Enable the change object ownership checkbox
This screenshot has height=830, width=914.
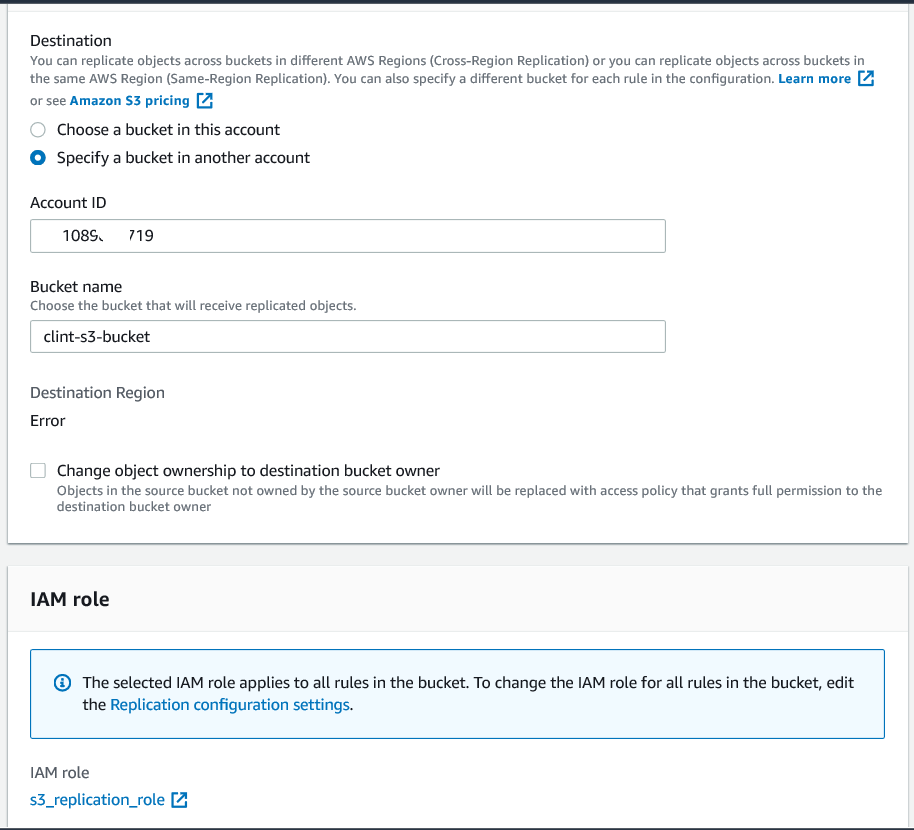point(38,471)
